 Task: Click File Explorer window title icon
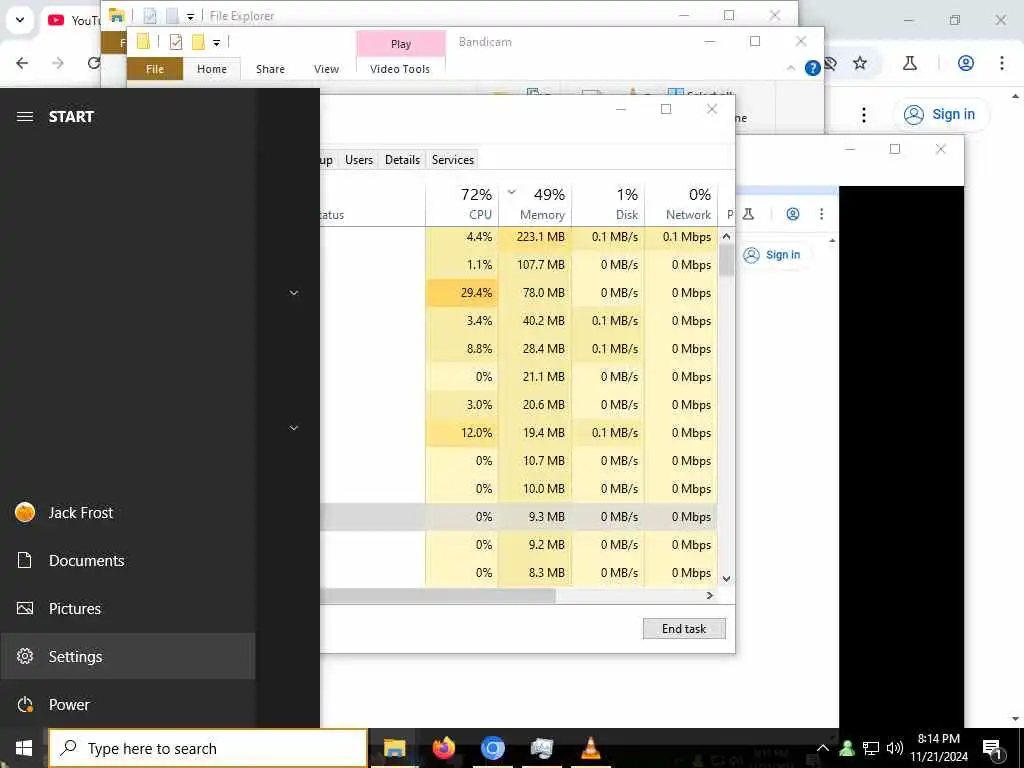116,15
